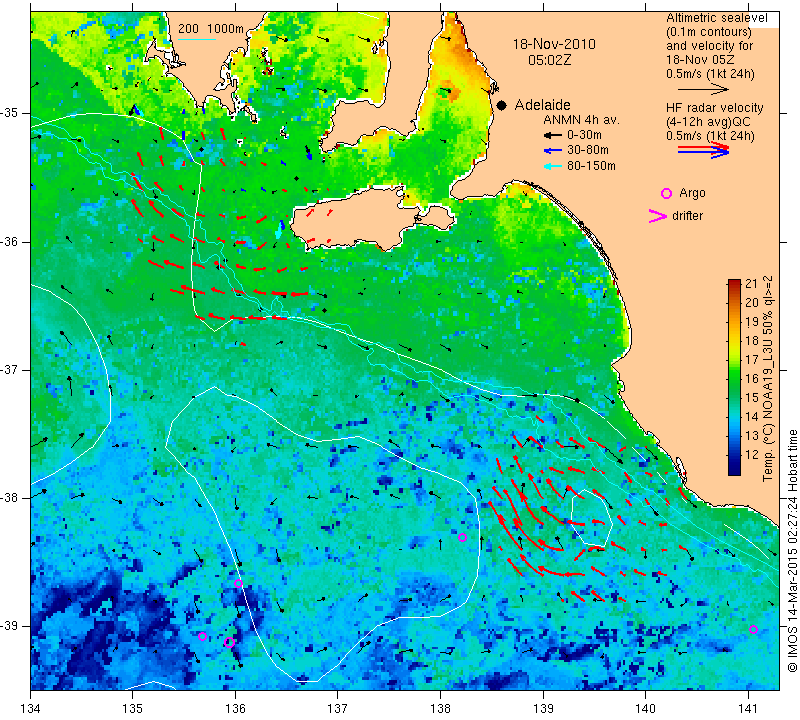Image resolution: width=800 pixels, height=720 pixels.
Task: Click the '141' longitude axis label
Action: [748, 708]
